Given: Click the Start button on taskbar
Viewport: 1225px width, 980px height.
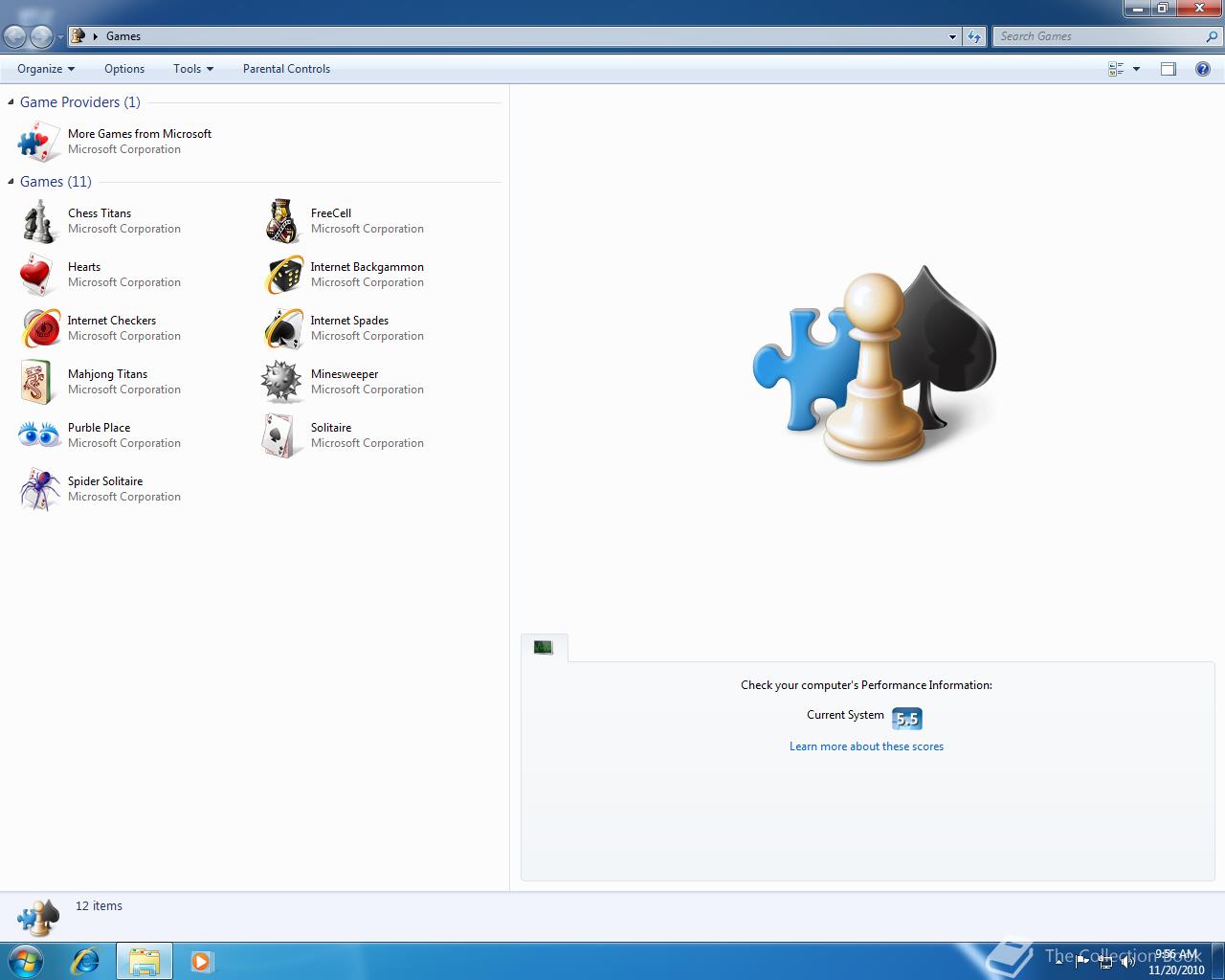Looking at the screenshot, I should (x=25, y=961).
